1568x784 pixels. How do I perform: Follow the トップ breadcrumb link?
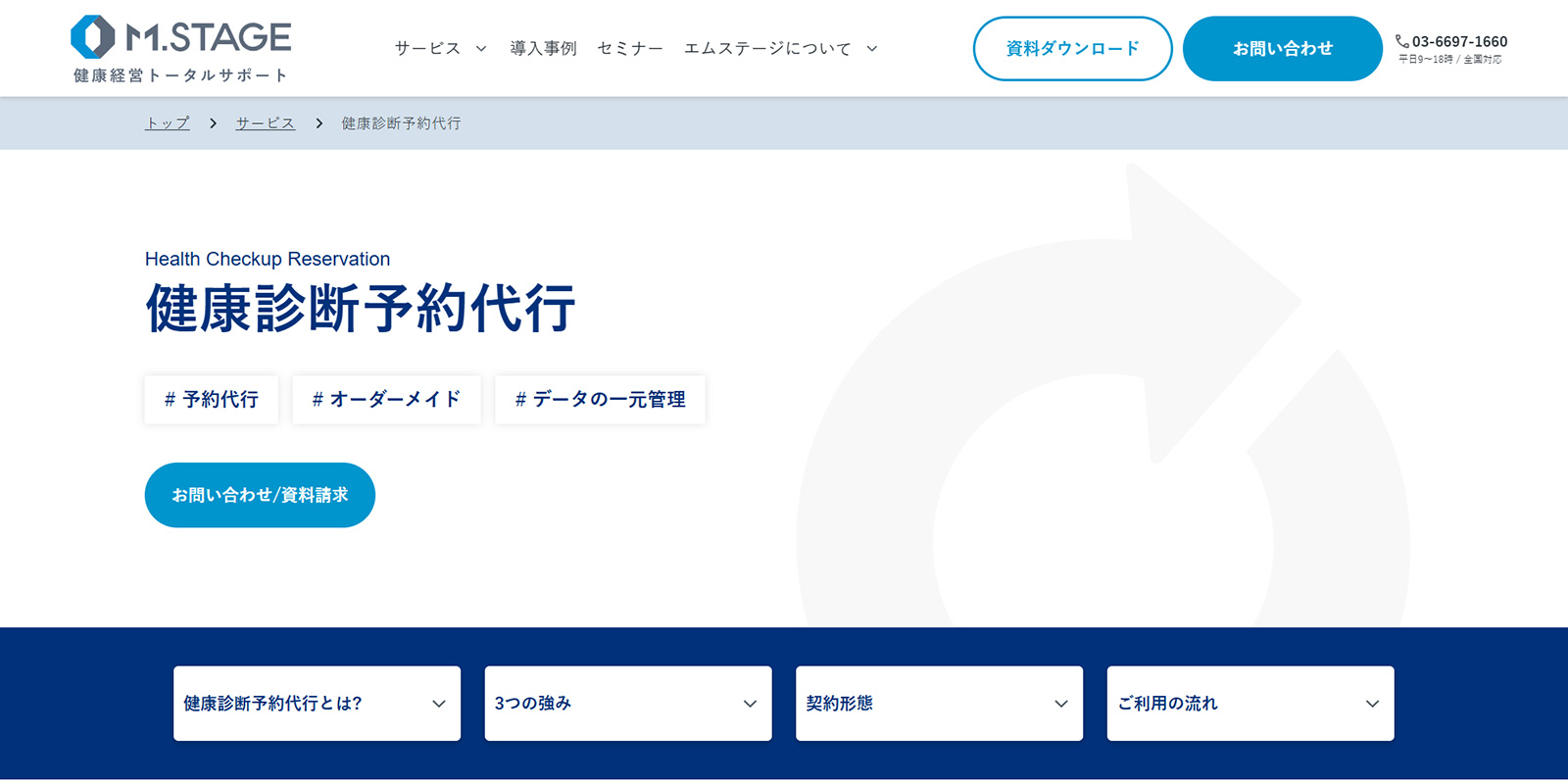tap(168, 123)
